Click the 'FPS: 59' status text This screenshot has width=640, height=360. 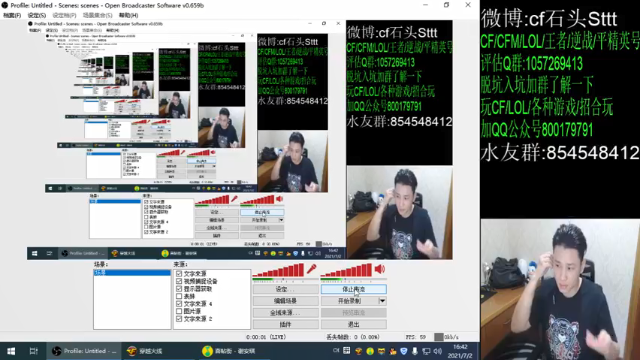416,337
